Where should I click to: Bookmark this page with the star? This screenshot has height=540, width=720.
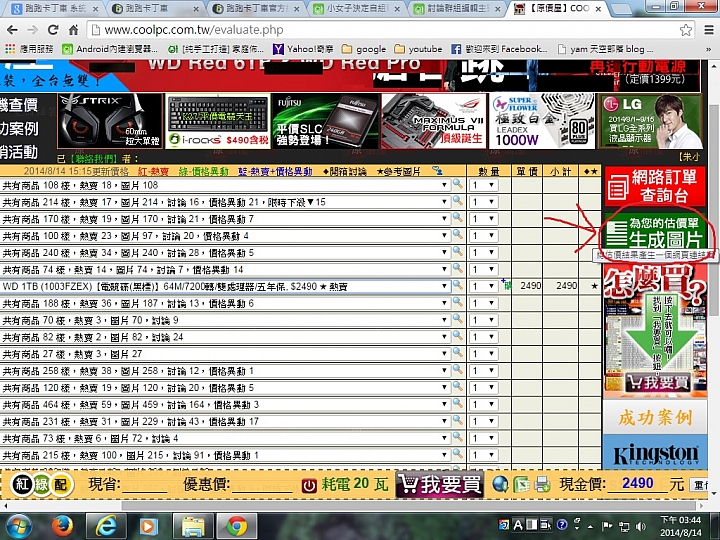[686, 30]
